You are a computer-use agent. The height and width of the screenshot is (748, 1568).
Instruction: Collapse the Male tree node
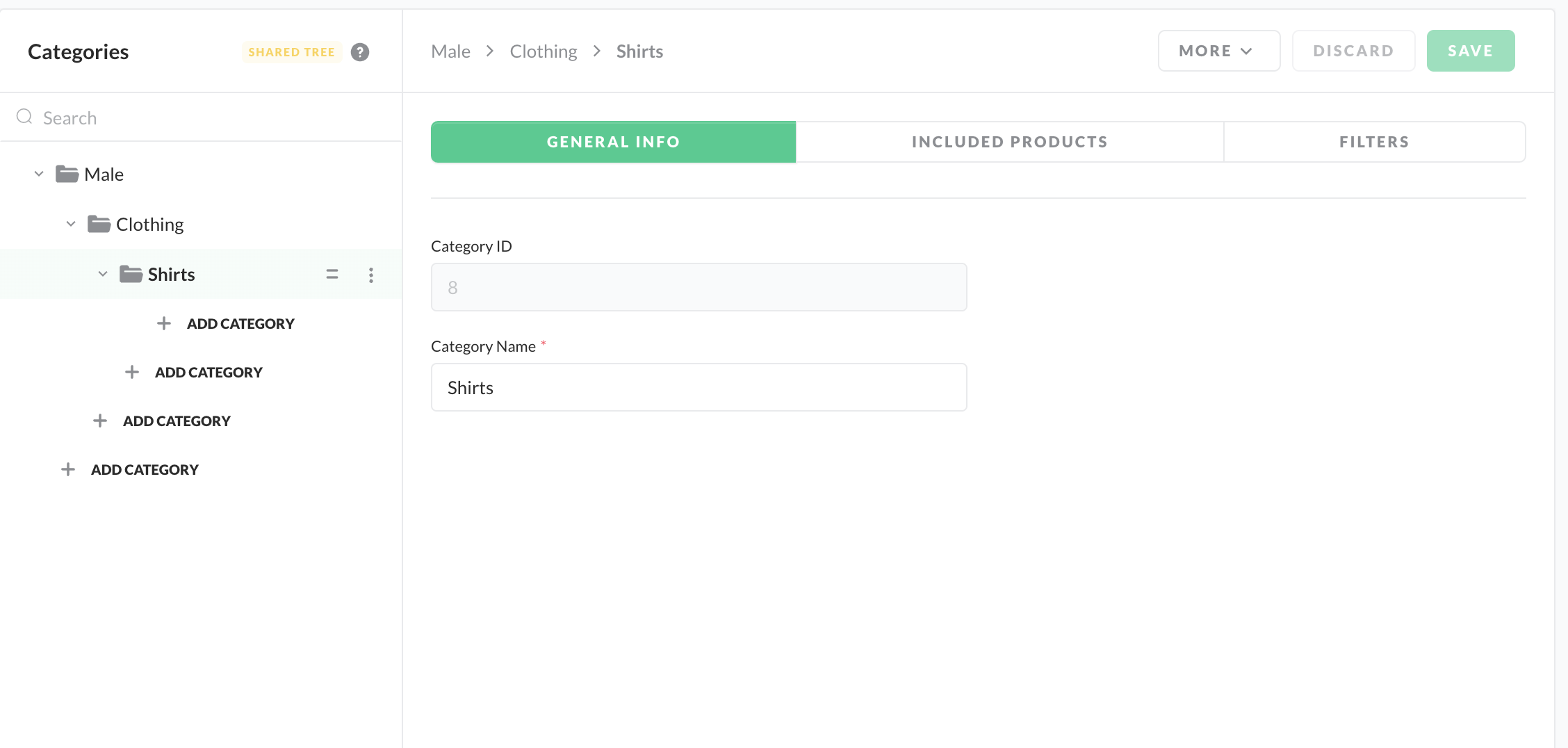(39, 174)
